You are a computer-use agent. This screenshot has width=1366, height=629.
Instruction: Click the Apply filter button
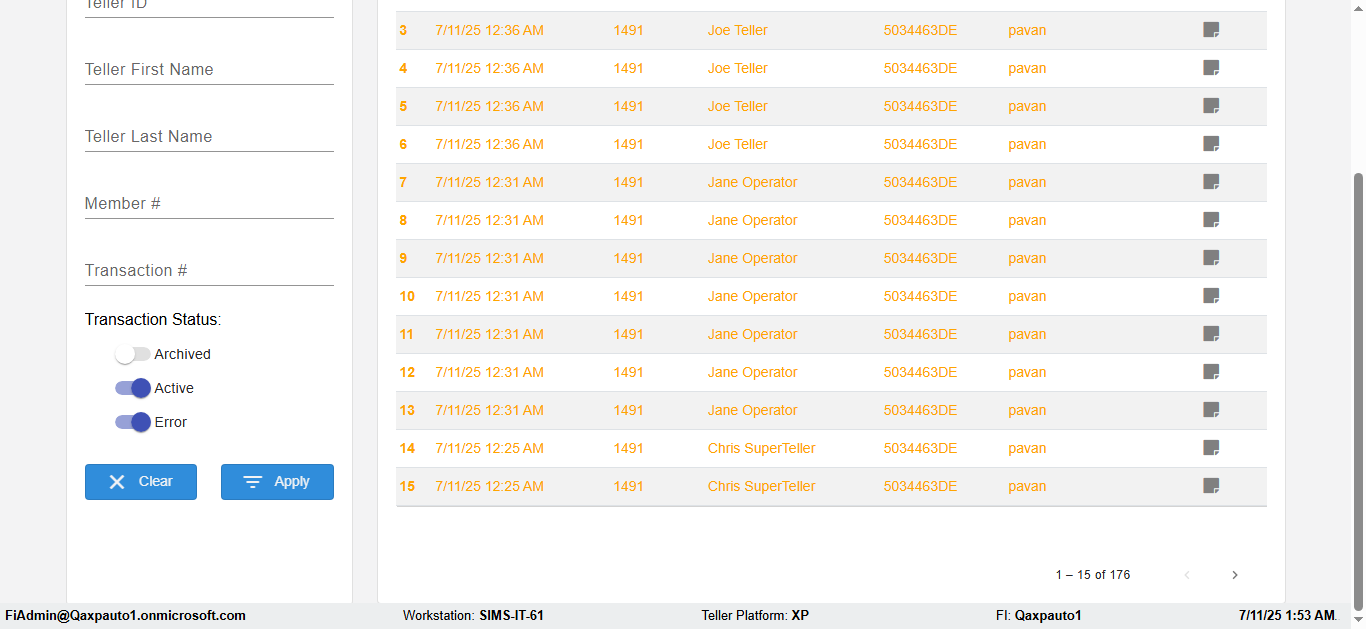pyautogui.click(x=277, y=482)
